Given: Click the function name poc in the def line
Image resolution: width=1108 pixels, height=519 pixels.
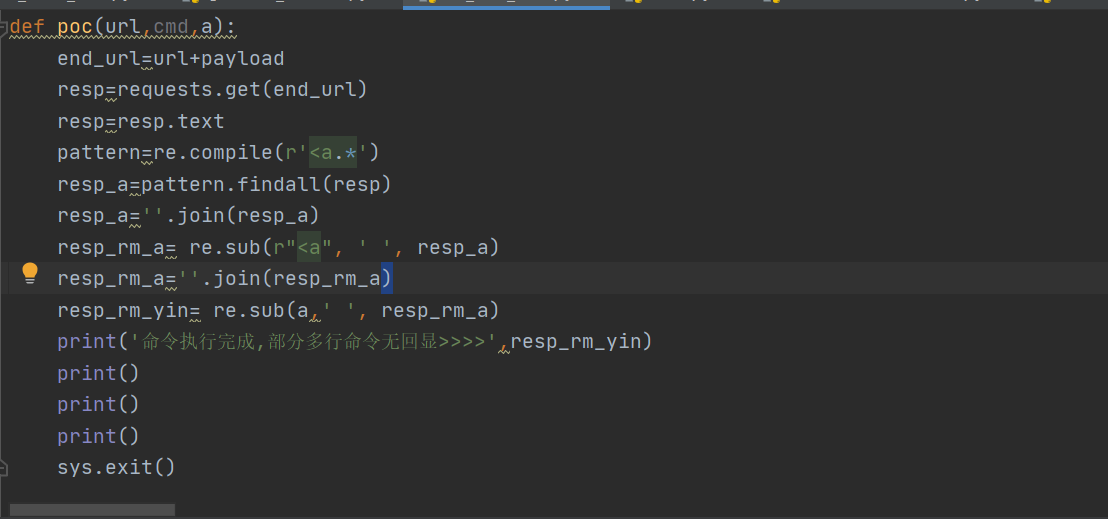Looking at the screenshot, I should pos(75,27).
